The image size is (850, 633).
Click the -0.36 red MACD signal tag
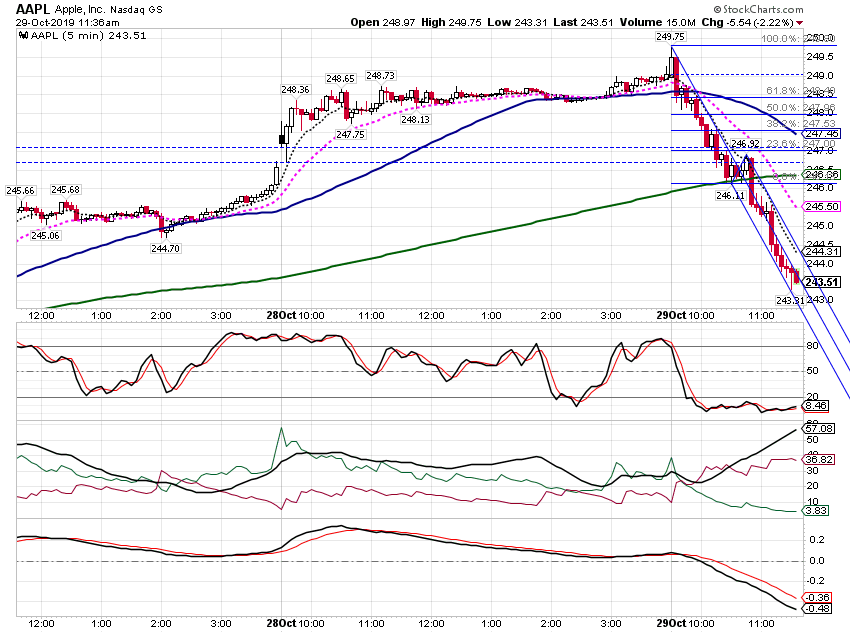click(x=817, y=597)
